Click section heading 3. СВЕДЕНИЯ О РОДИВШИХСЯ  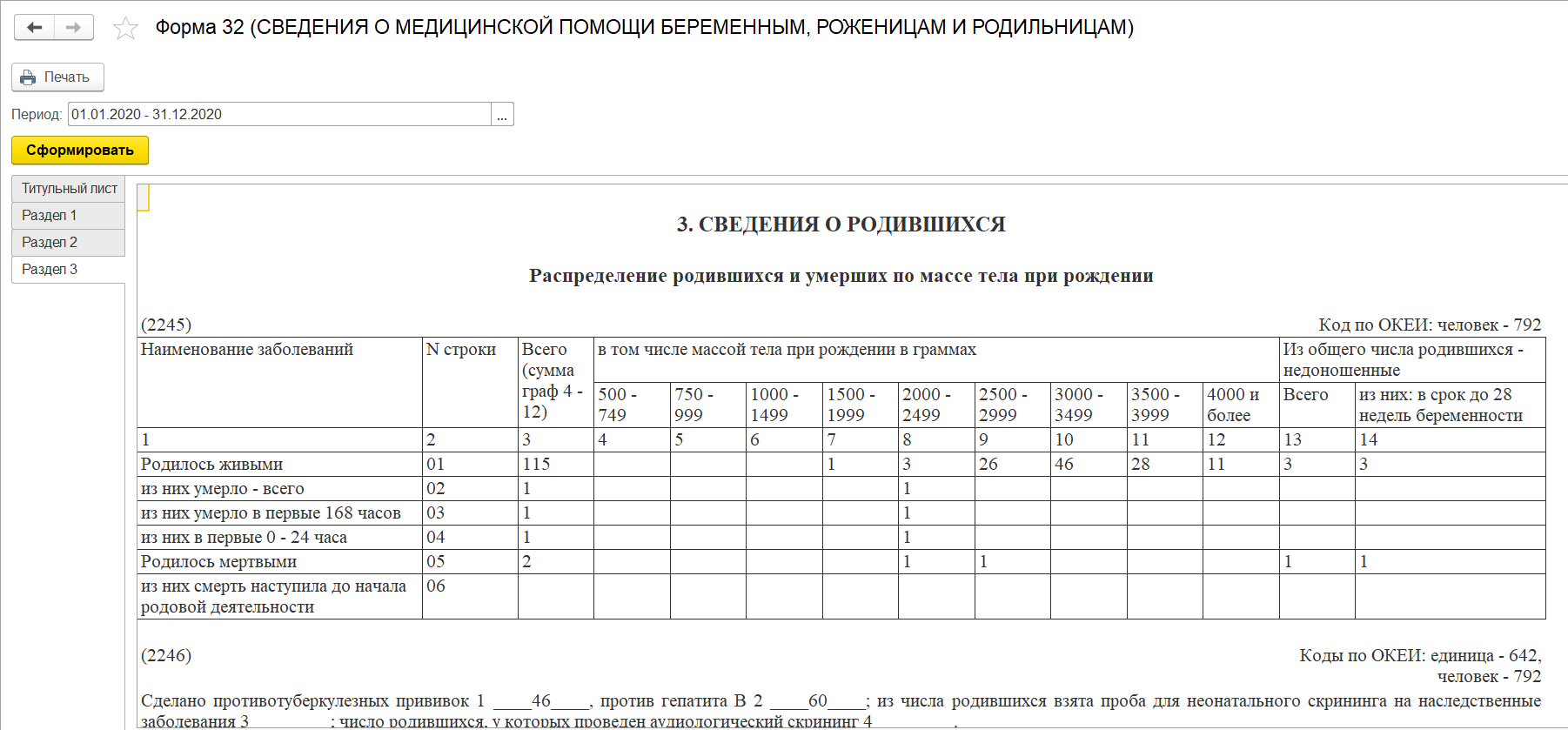coord(841,224)
